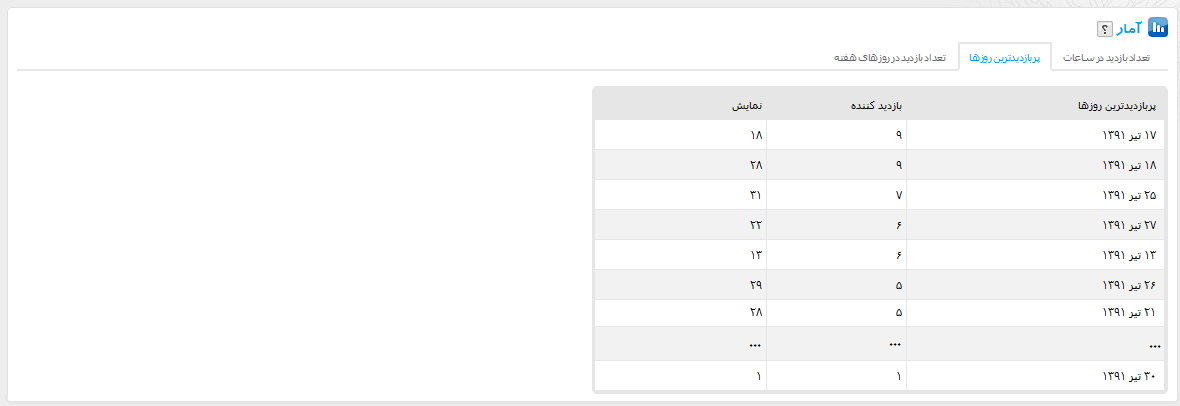Select the ۱۷ تیر ۱۳۹۱ date cell
1180x406 pixels.
coord(1127,135)
